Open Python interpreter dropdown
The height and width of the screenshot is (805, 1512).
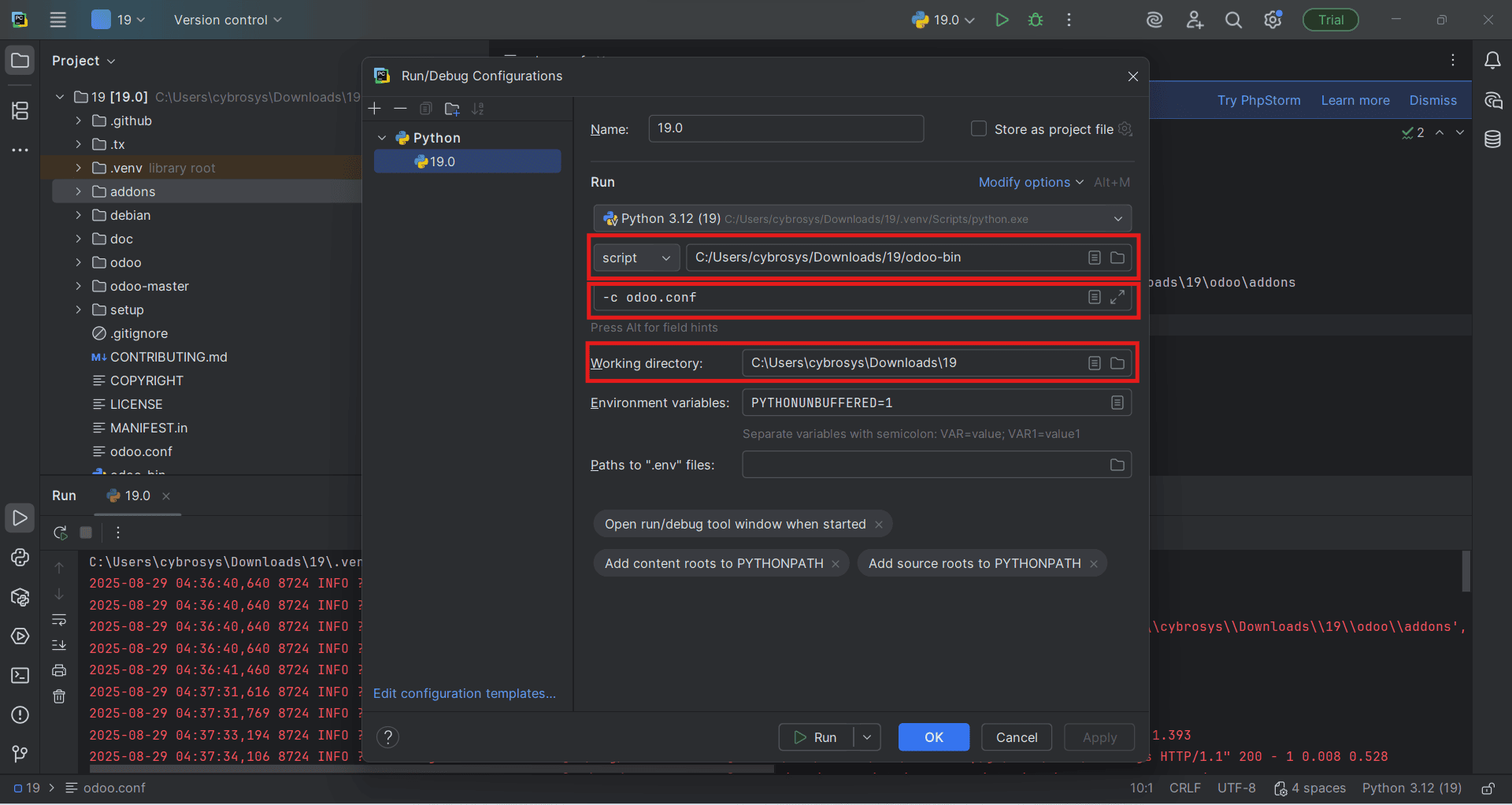(862, 218)
